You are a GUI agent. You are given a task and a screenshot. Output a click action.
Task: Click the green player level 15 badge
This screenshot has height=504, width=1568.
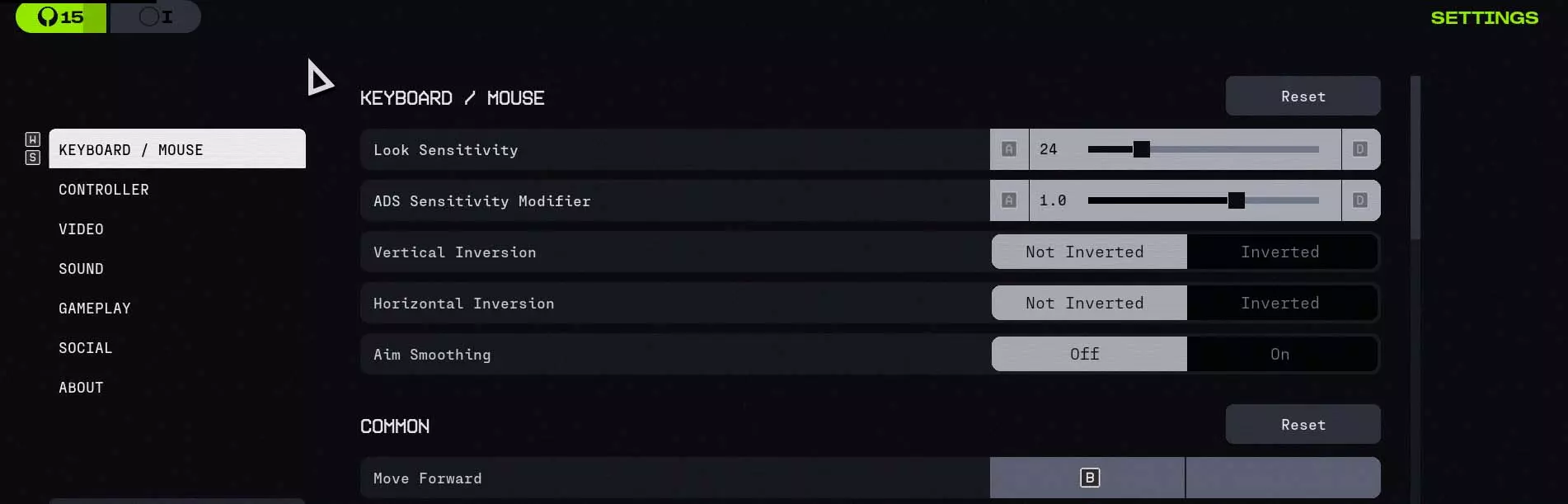(x=61, y=17)
